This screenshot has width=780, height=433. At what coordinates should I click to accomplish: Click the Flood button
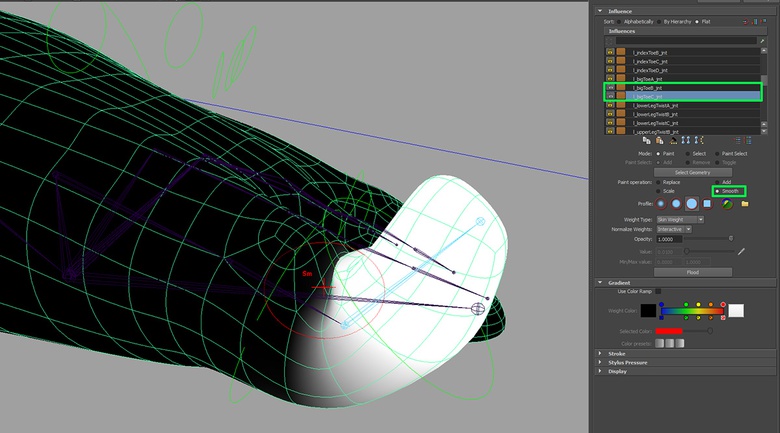(692, 272)
